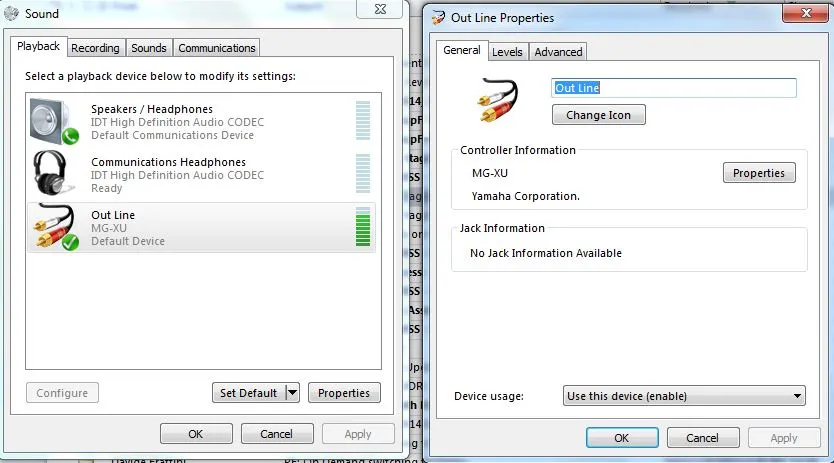Select the Speakers / Headphones device icon
The height and width of the screenshot is (463, 834).
(54, 121)
